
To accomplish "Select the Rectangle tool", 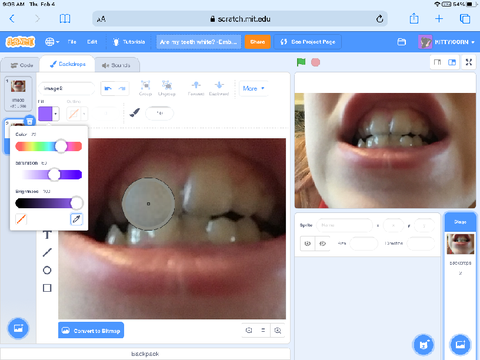I will pyautogui.click(x=47, y=288).
